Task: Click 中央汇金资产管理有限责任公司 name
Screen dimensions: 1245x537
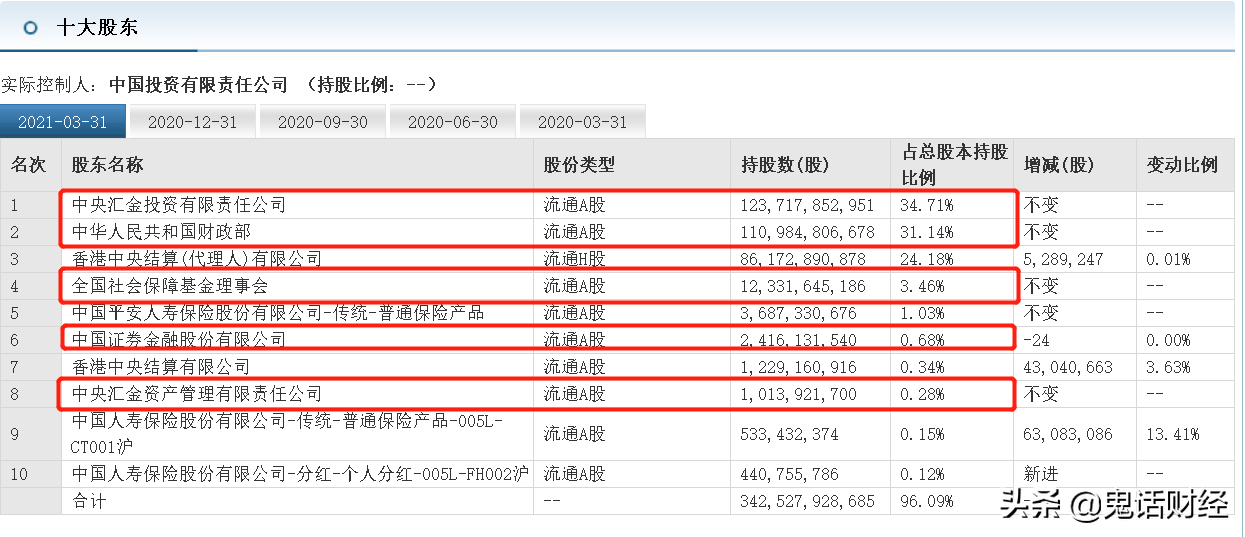Action: (x=197, y=394)
